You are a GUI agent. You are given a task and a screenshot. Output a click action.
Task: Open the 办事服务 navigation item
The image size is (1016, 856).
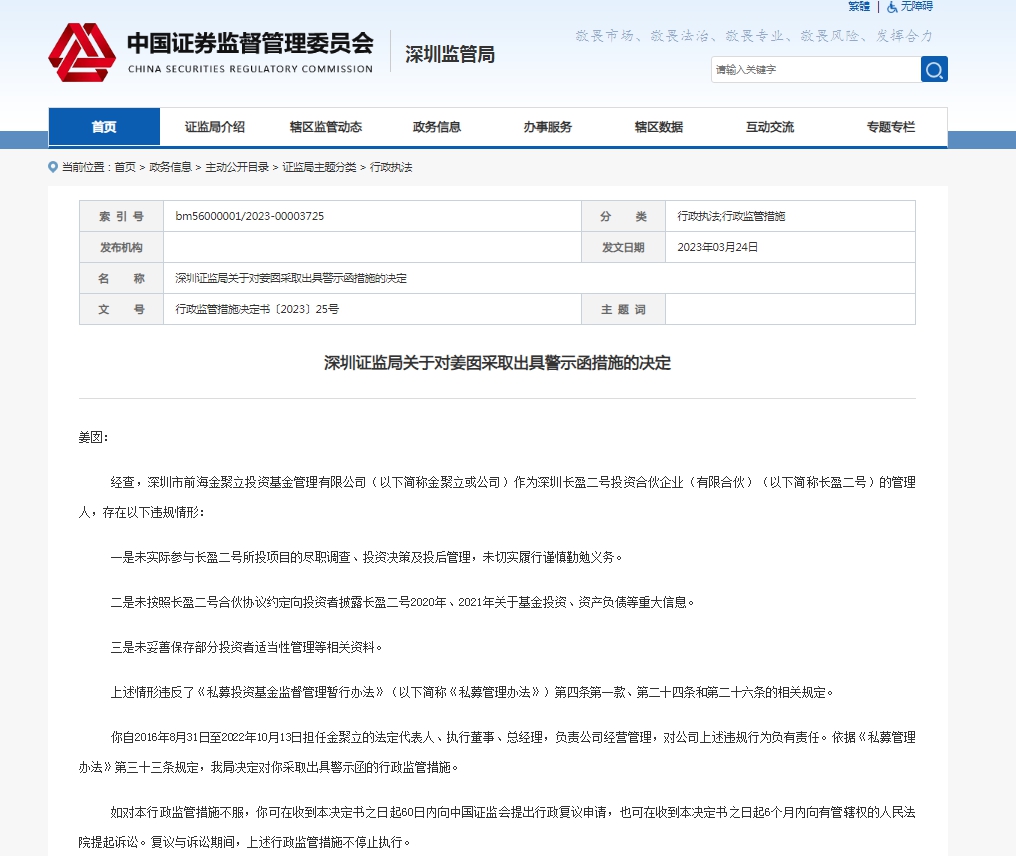pos(548,127)
